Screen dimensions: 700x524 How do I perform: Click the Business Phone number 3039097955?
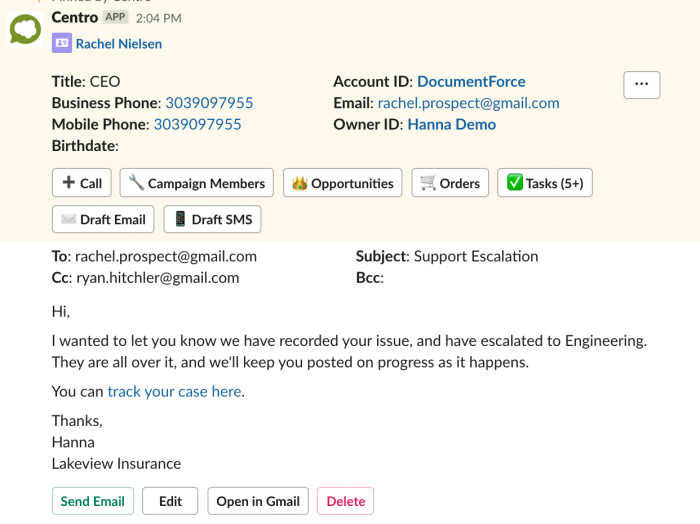tap(209, 103)
